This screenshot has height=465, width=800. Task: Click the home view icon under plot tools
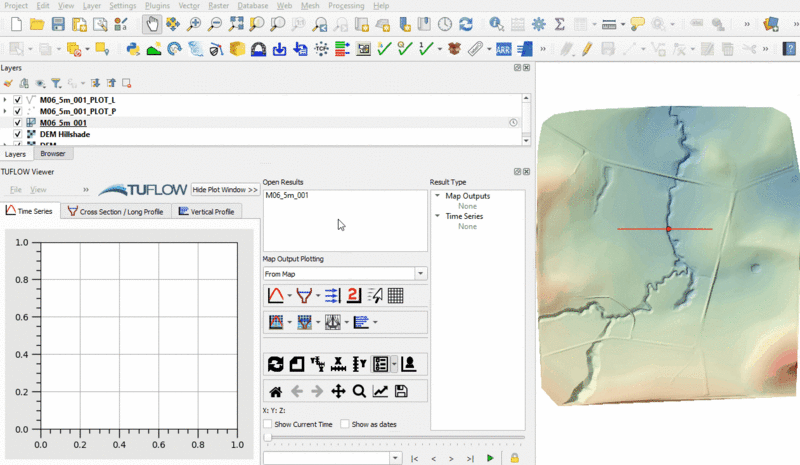point(275,391)
